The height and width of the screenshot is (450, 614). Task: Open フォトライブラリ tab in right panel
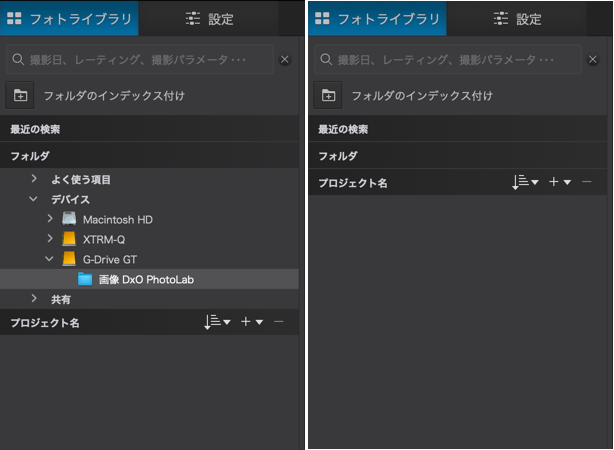377,18
